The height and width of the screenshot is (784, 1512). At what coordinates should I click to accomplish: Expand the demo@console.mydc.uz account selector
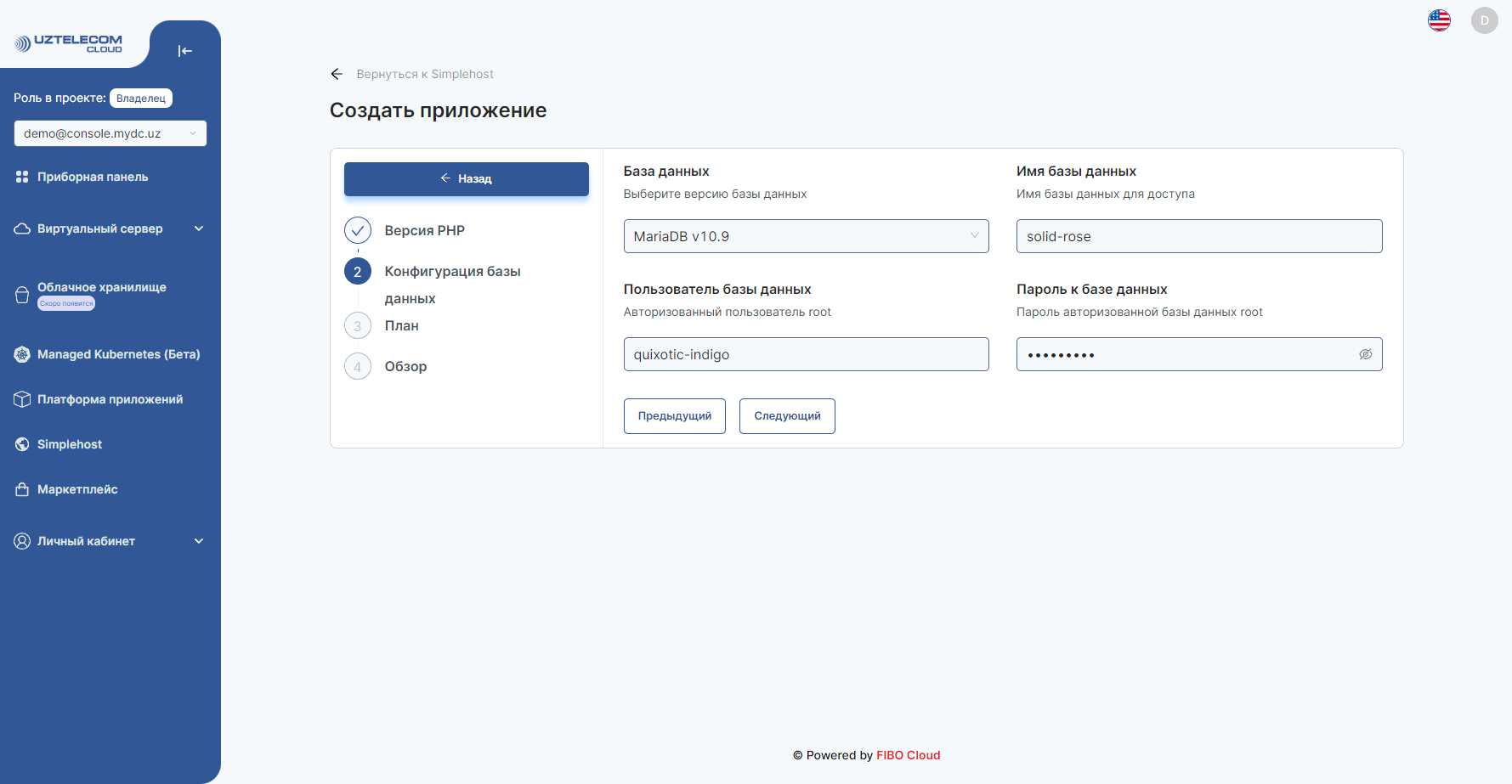[x=110, y=133]
